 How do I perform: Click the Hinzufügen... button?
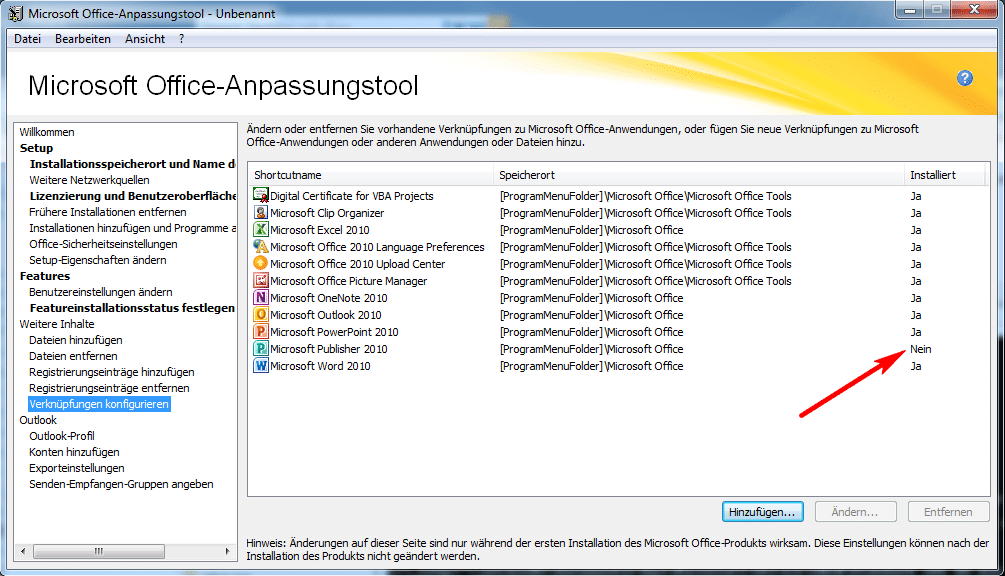pyautogui.click(x=762, y=512)
